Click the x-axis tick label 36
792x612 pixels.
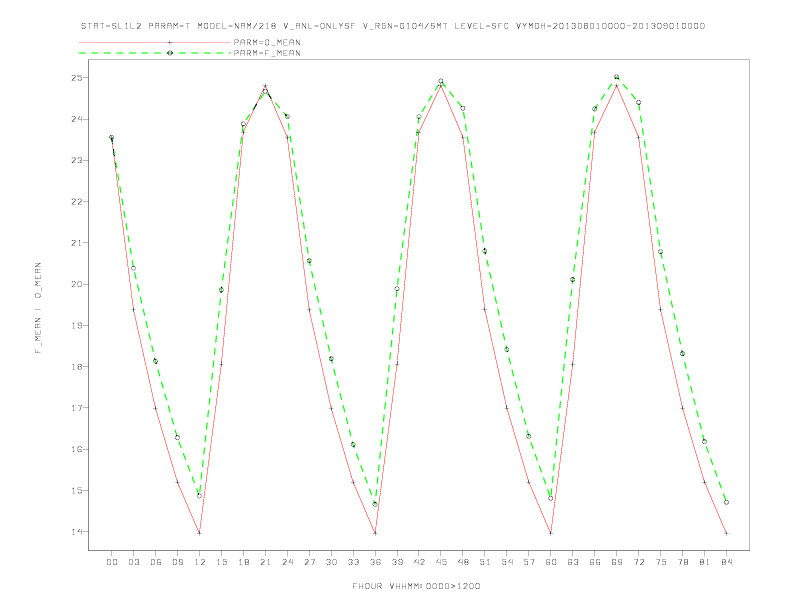point(375,562)
